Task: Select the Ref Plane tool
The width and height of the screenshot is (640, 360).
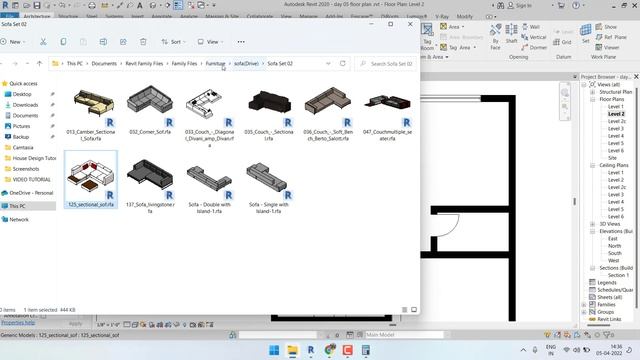Action: (x=611, y=37)
